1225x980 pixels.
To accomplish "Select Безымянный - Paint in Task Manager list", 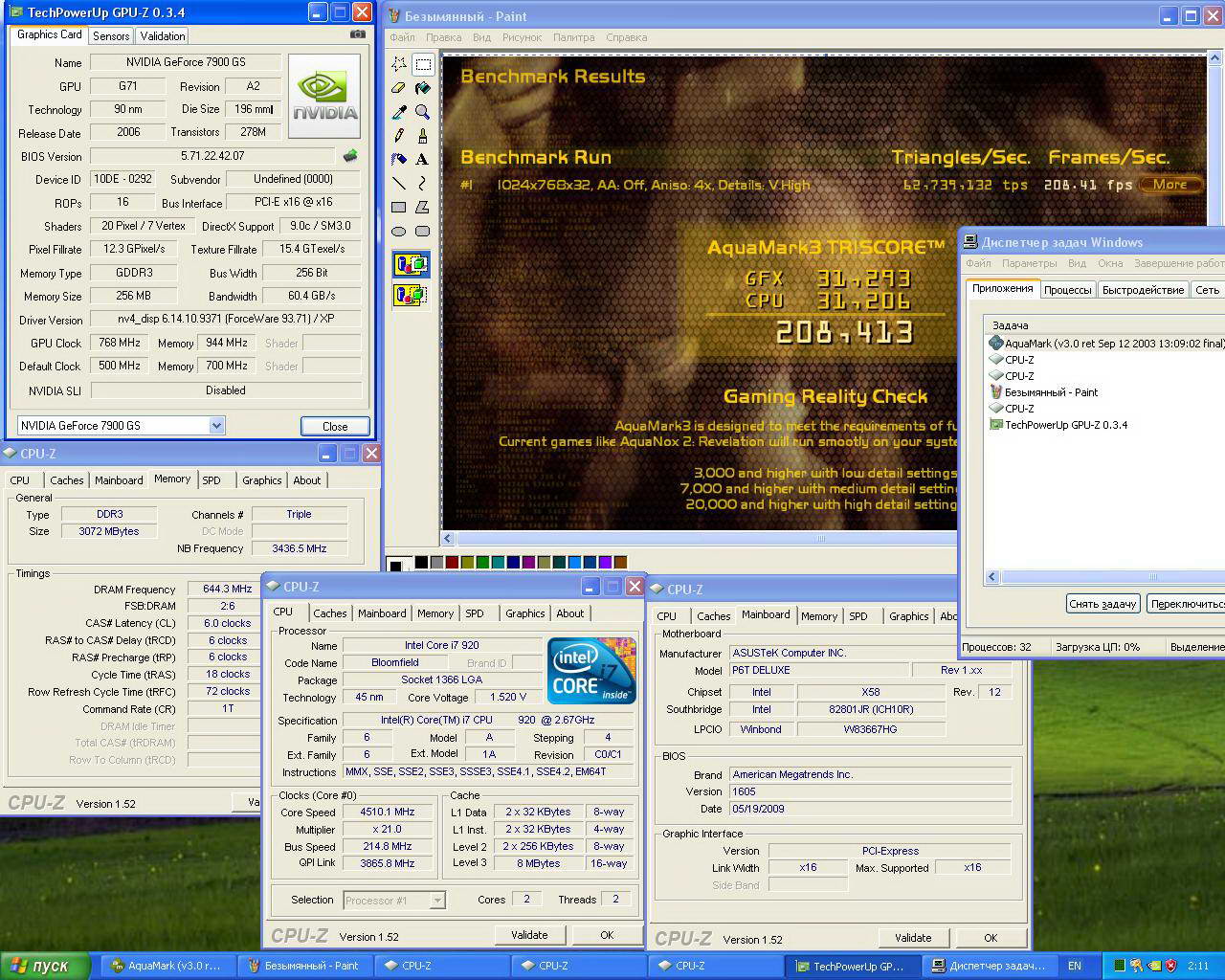I will [x=1043, y=392].
